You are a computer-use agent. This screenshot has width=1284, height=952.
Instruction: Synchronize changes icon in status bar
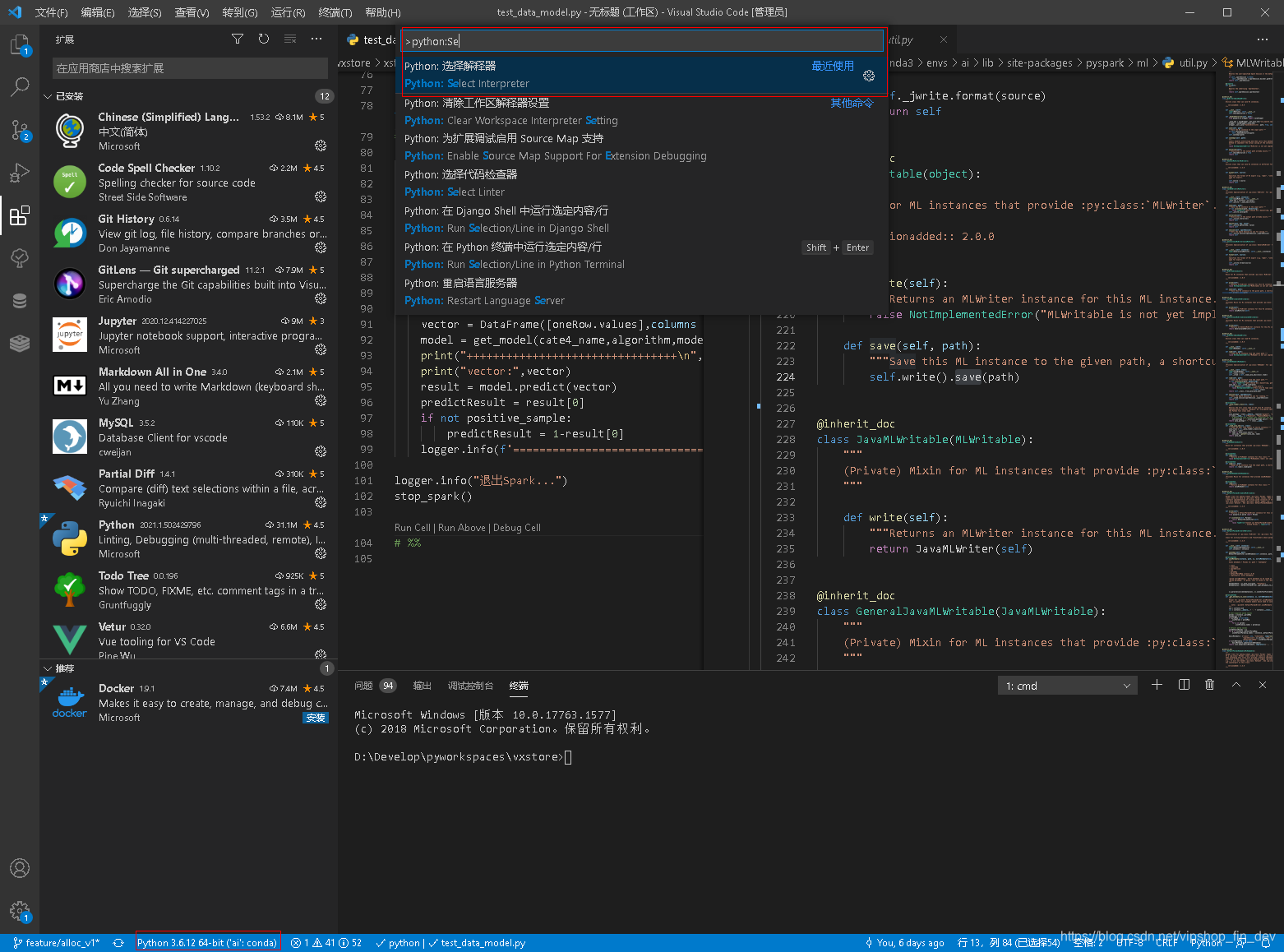click(x=118, y=943)
